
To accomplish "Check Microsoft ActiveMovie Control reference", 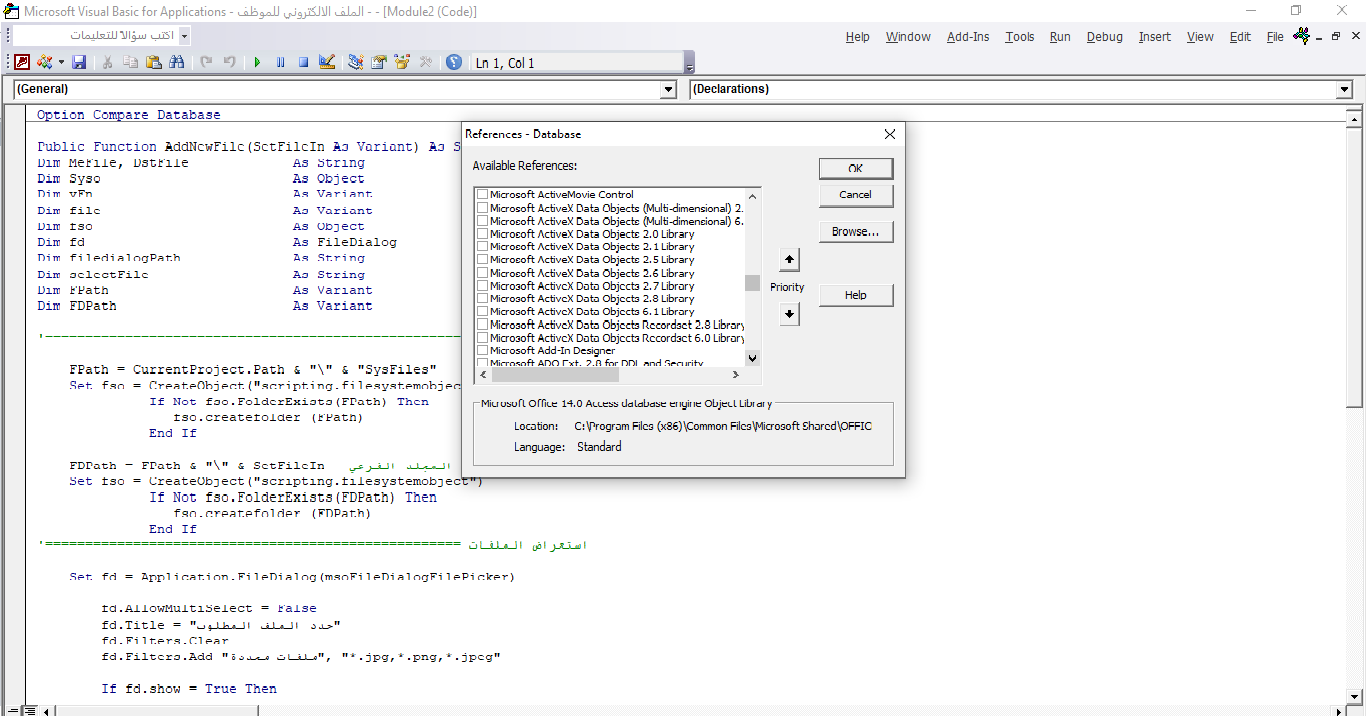I will pyautogui.click(x=483, y=195).
